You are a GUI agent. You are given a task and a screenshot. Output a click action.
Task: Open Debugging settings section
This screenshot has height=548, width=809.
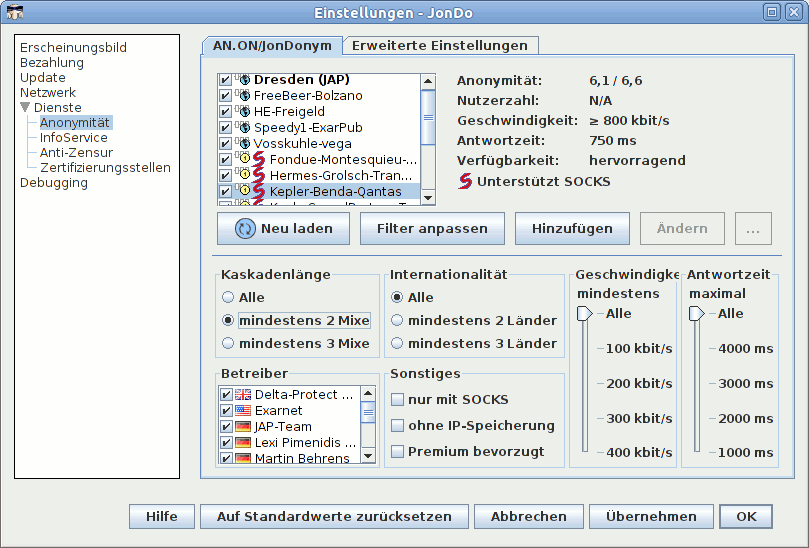pyautogui.click(x=54, y=183)
